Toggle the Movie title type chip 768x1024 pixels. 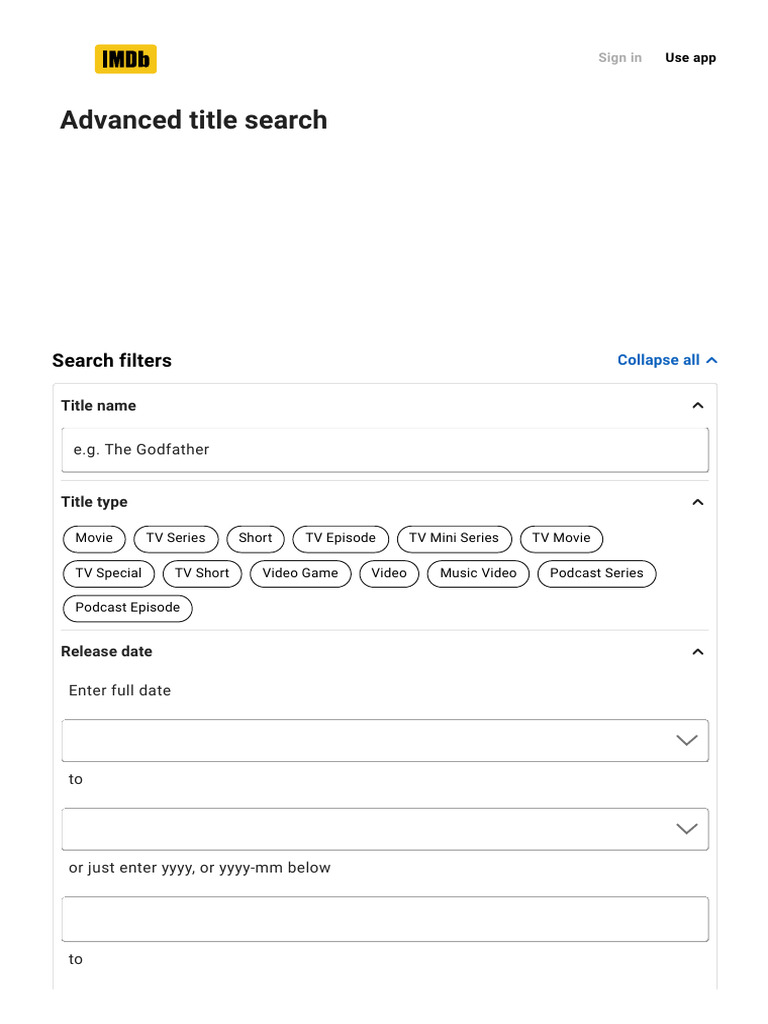point(94,539)
